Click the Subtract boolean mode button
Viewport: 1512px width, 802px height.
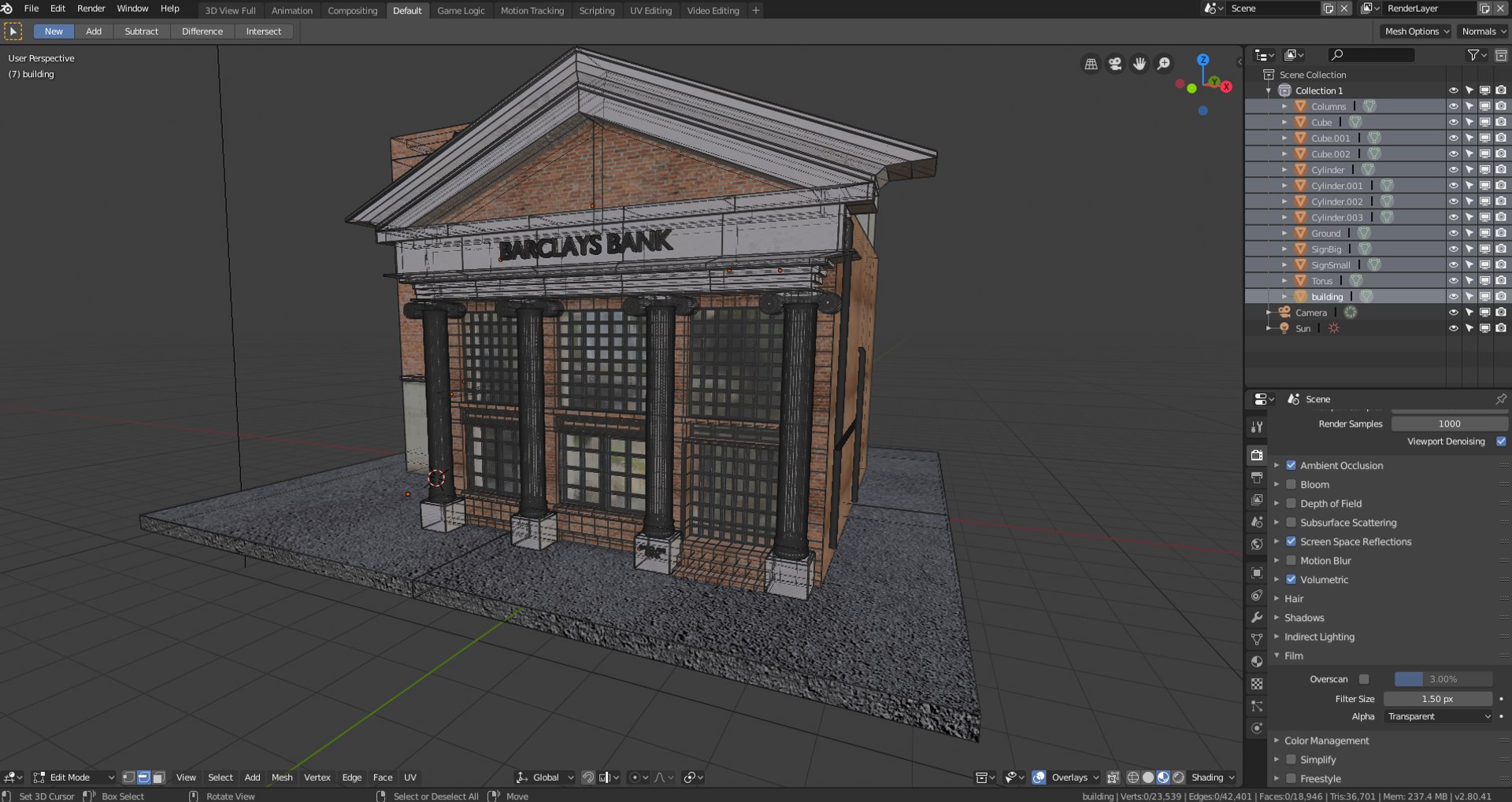coord(142,31)
